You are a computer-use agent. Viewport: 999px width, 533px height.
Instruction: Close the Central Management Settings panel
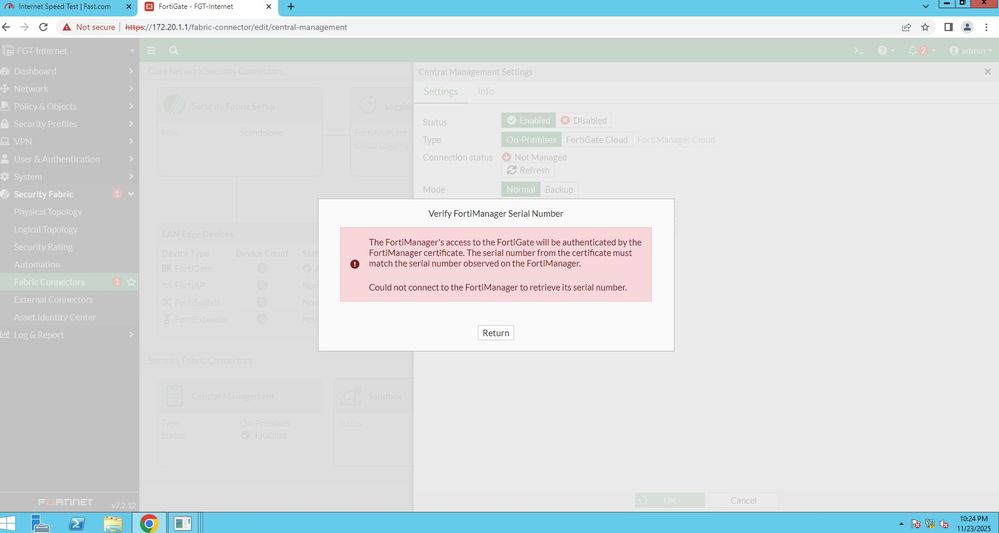[x=988, y=72]
